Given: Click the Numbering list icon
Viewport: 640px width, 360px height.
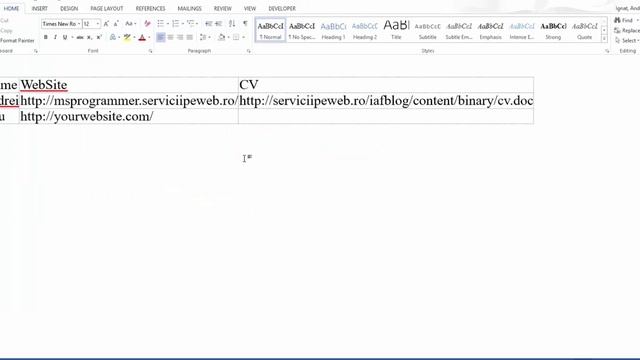Looking at the screenshot, I should point(176,24).
